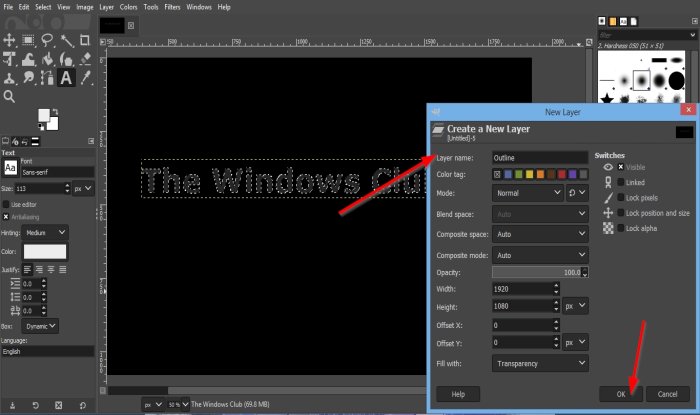Viewport: 700px width, 415px height.
Task: Open Composite mode dropdown
Action: [x=540, y=255]
